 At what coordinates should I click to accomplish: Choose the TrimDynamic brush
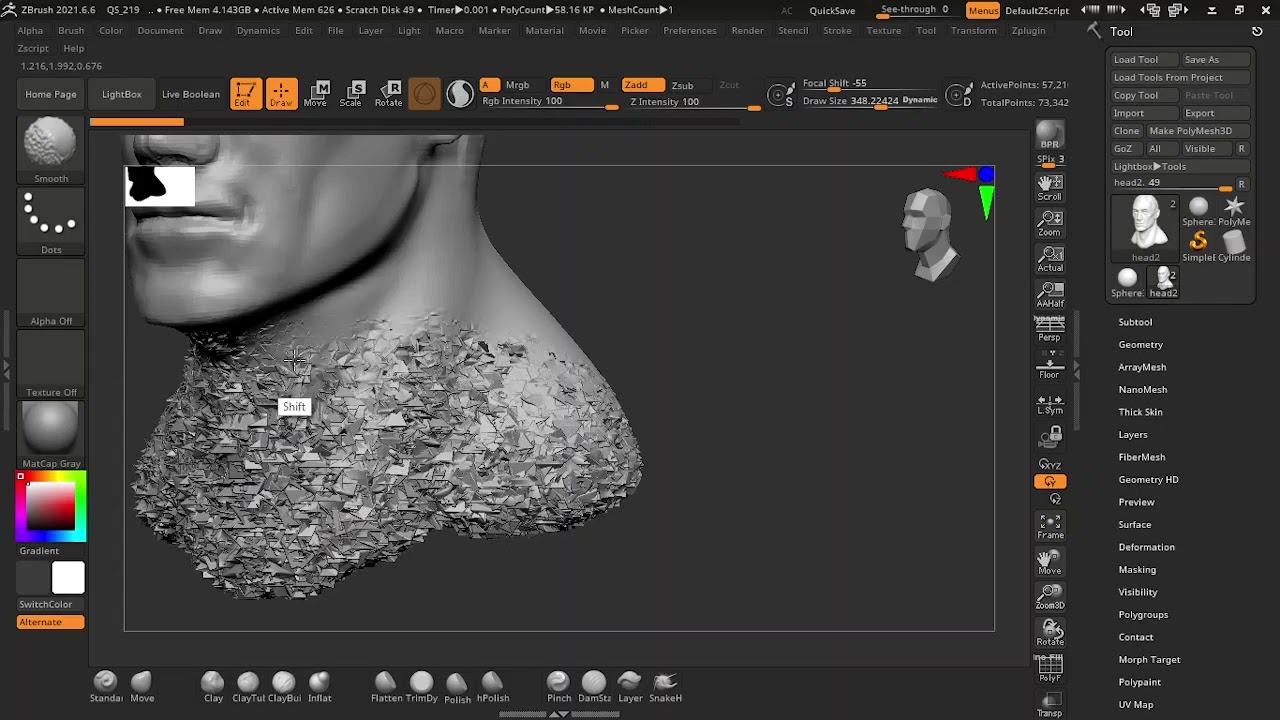421,687
